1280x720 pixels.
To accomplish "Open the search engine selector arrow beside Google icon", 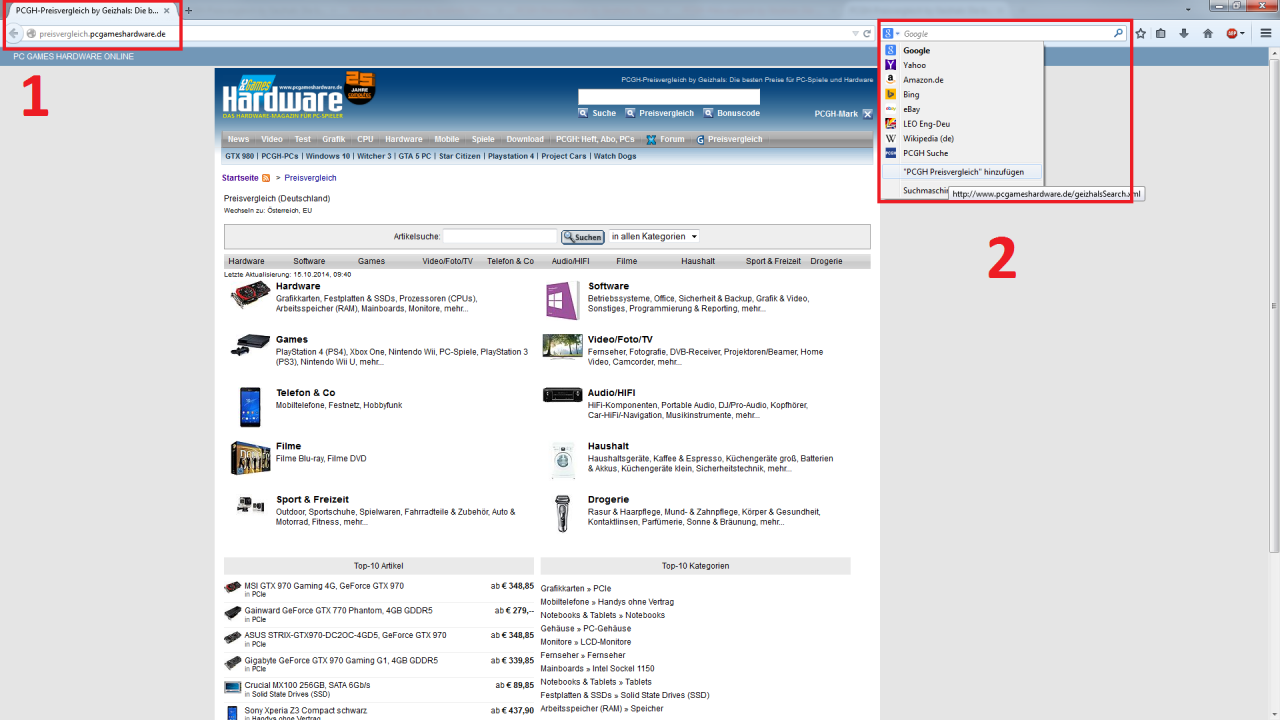I will click(x=898, y=34).
